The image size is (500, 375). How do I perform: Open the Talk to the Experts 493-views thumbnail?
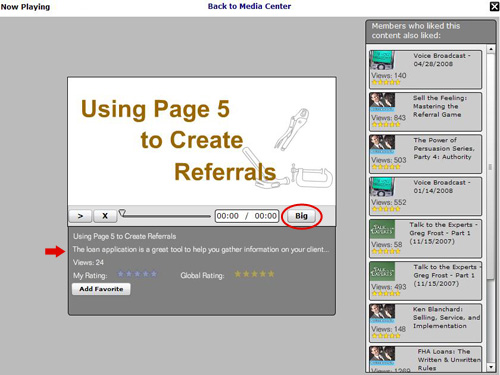[x=382, y=271]
